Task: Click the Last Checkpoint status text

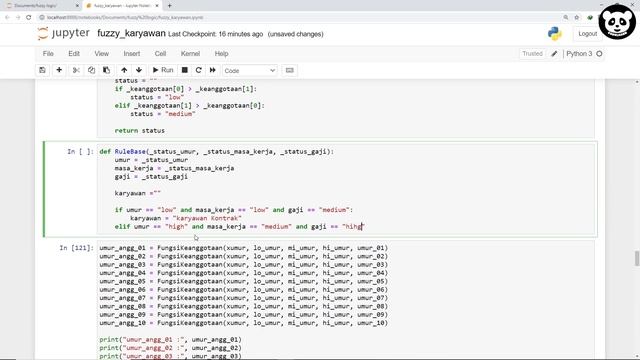Action: point(216,34)
